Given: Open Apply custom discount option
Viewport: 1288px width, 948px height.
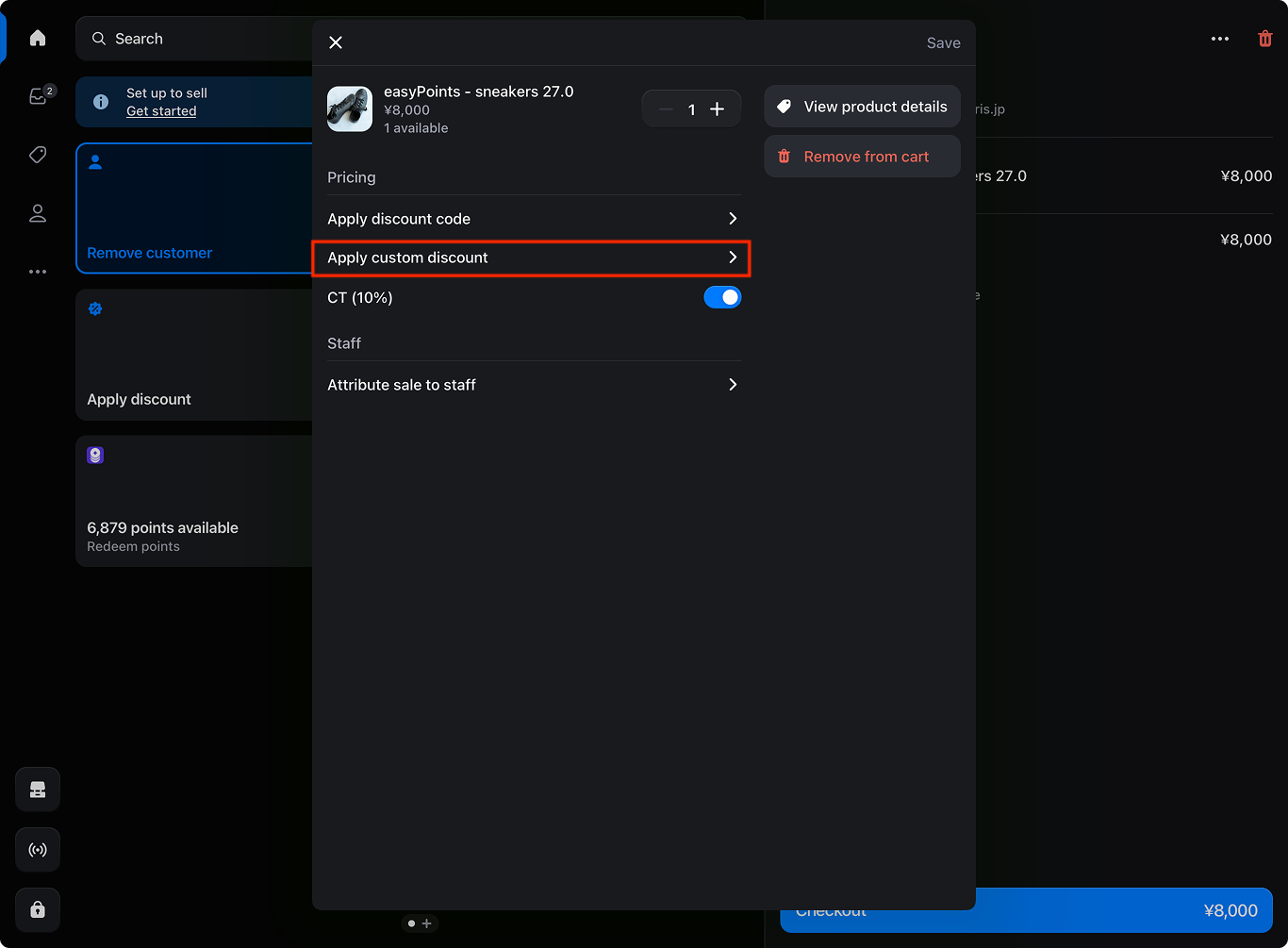Looking at the screenshot, I should pyautogui.click(x=531, y=258).
